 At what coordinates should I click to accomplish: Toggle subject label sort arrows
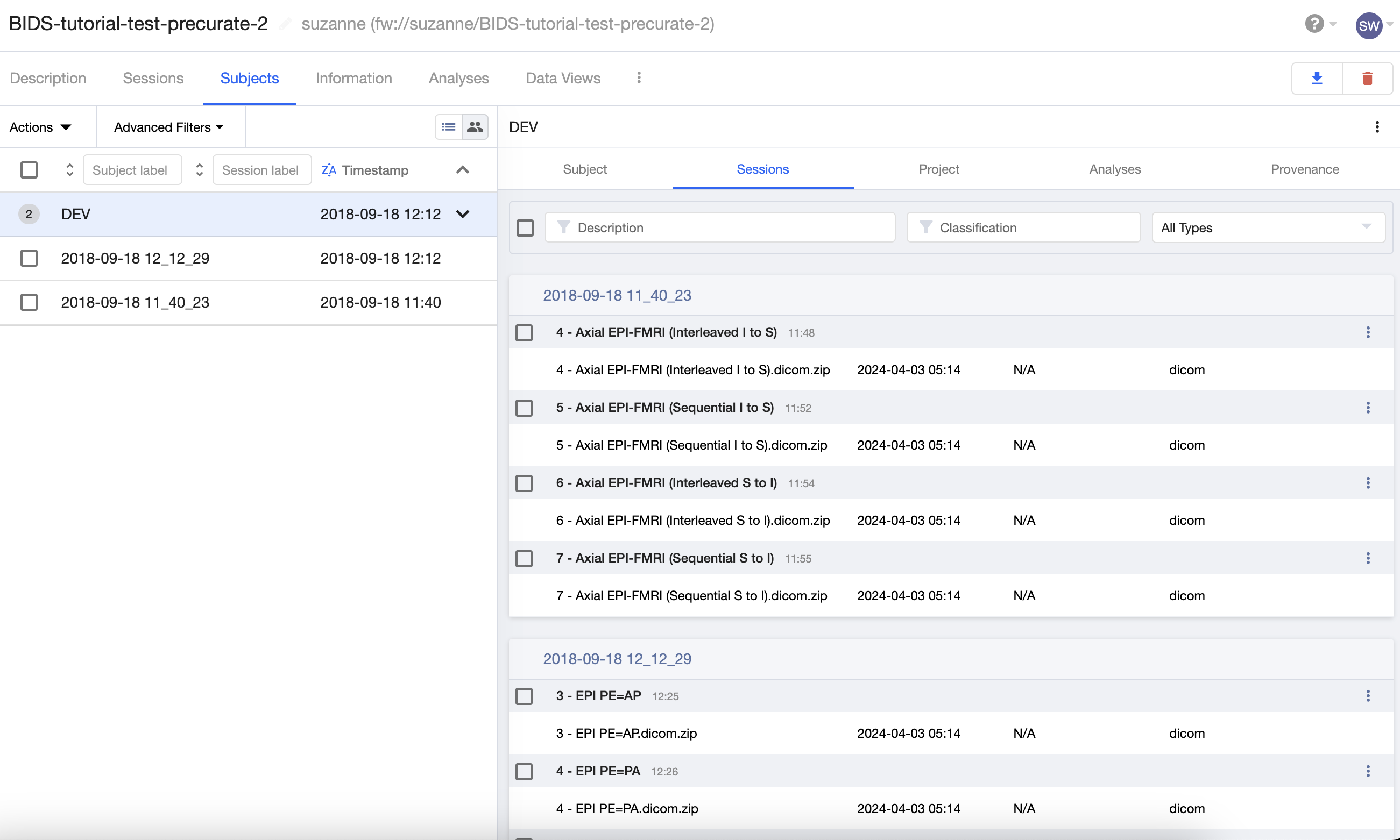click(x=69, y=170)
